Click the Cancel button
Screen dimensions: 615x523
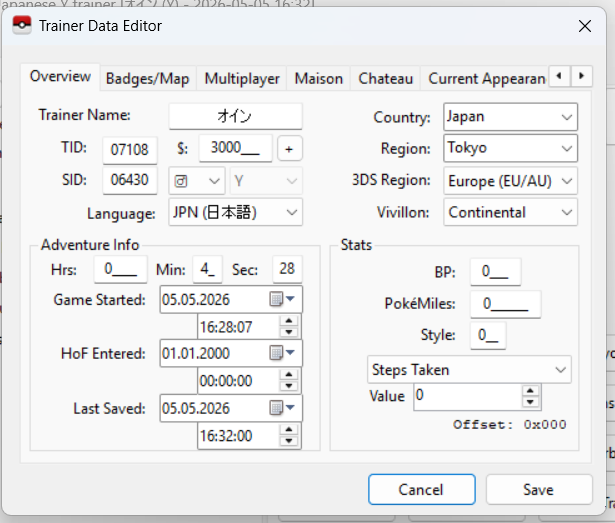(422, 489)
